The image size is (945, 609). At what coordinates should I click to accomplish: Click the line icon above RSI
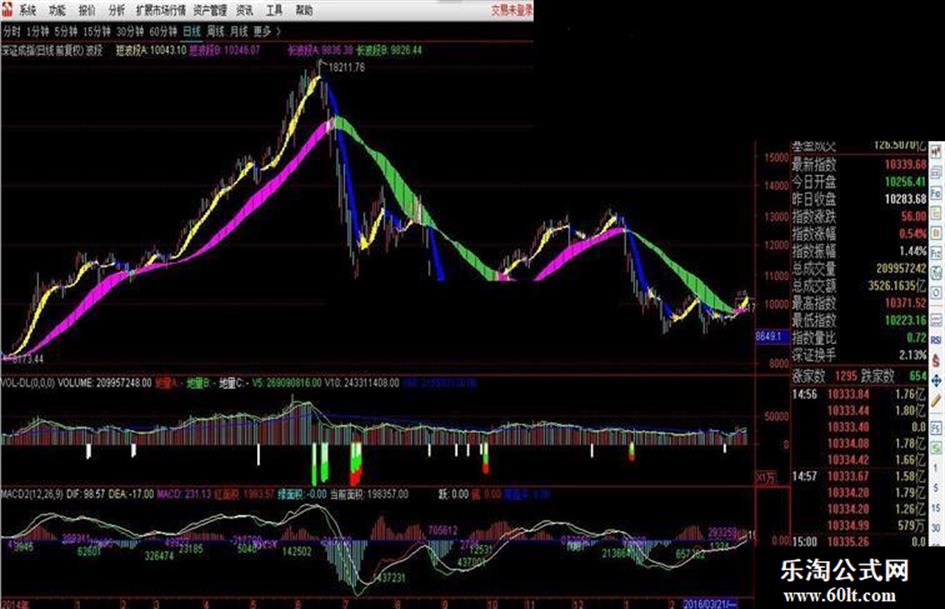[x=936, y=320]
